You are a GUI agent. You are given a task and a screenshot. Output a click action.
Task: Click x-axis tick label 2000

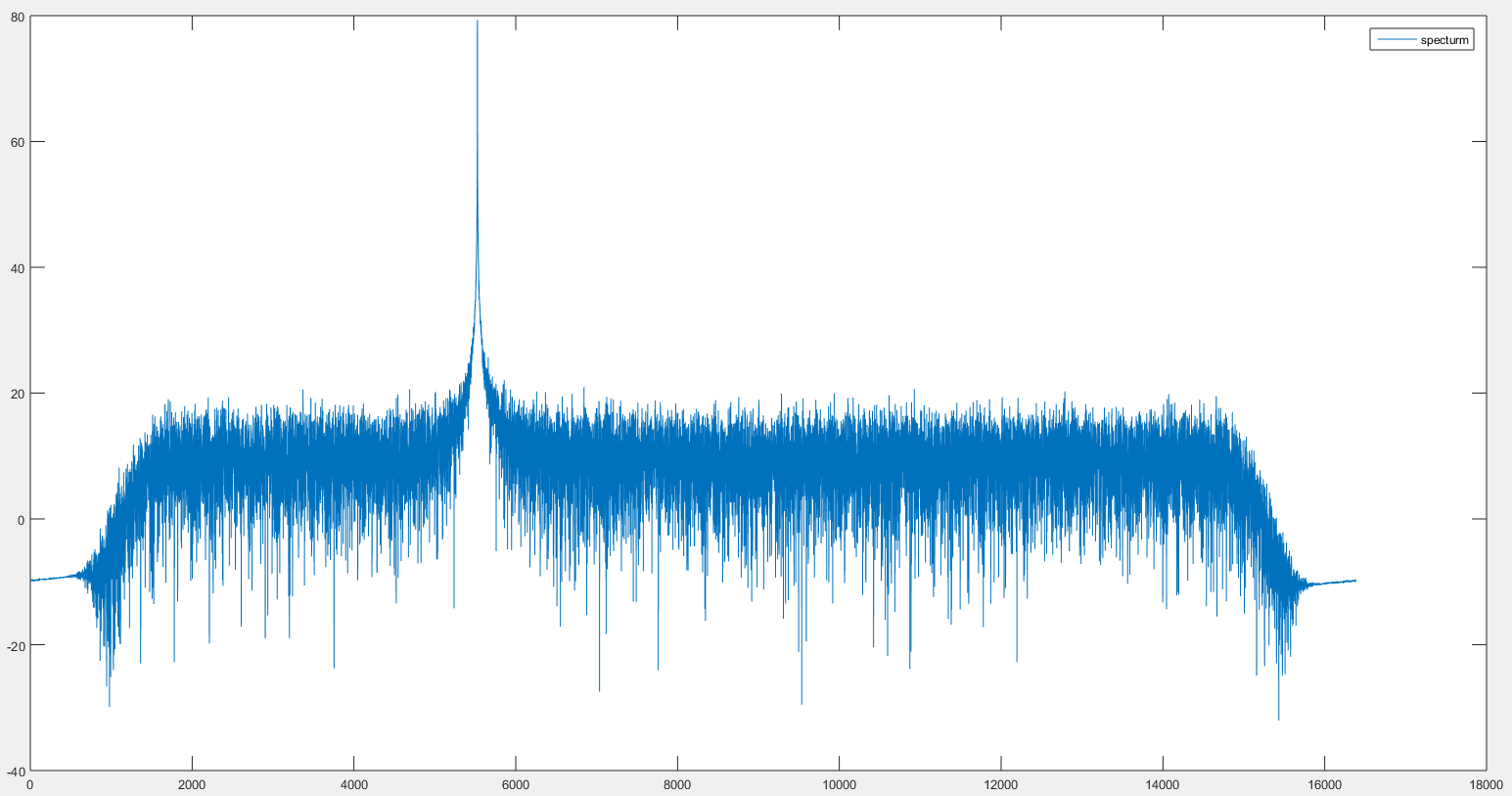(x=192, y=785)
